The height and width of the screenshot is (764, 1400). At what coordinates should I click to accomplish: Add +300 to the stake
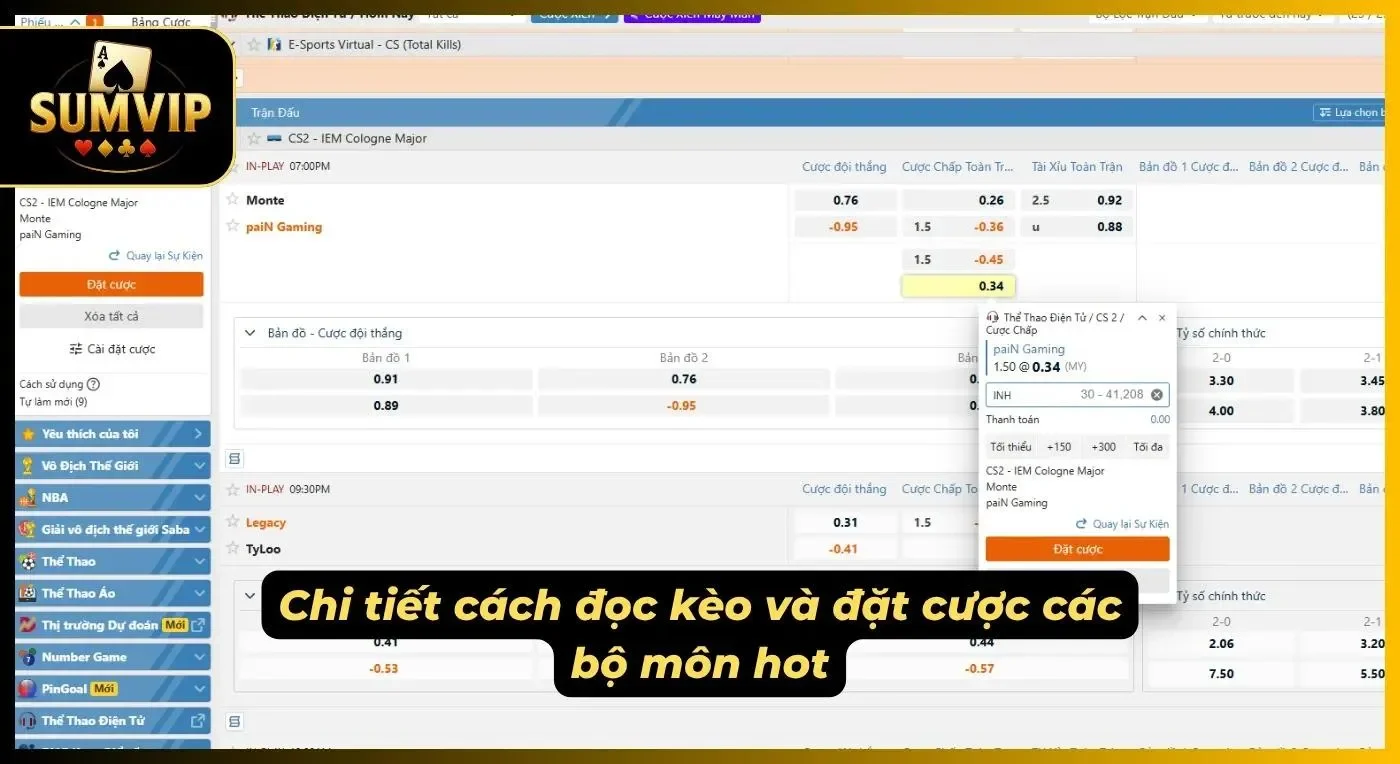point(1103,447)
